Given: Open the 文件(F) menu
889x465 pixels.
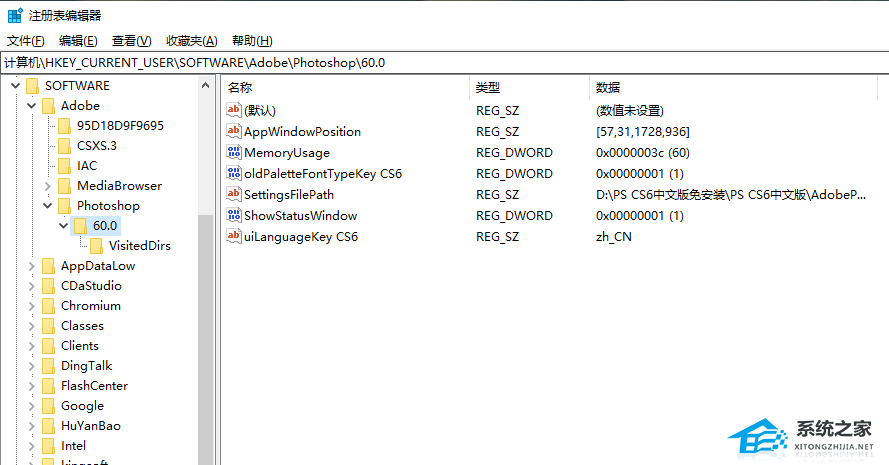Looking at the screenshot, I should coord(26,41).
